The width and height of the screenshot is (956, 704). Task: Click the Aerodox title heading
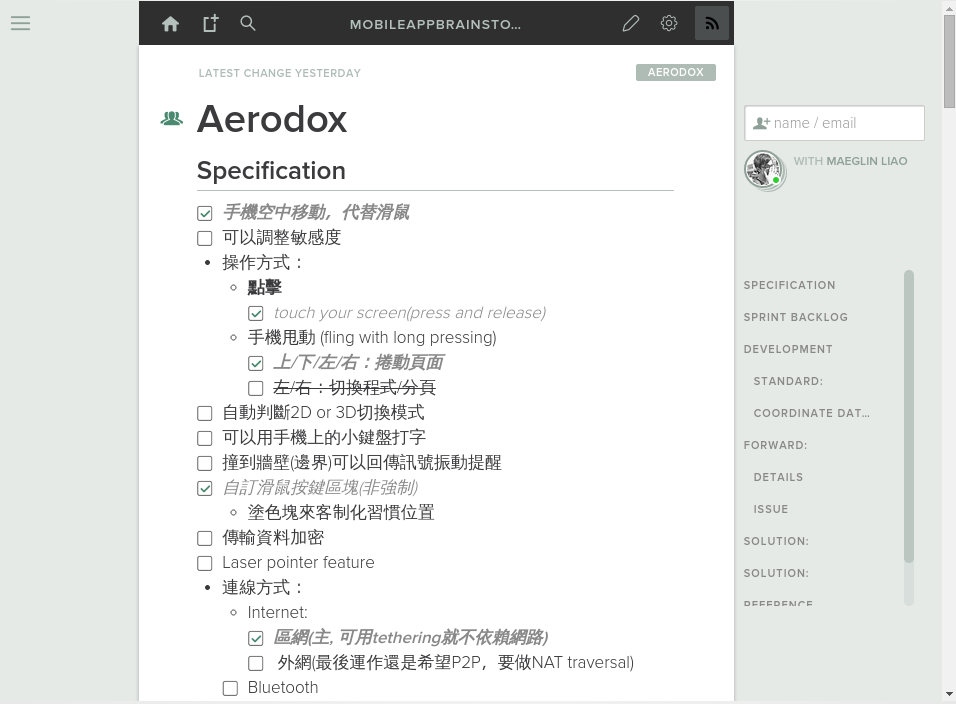pos(272,119)
